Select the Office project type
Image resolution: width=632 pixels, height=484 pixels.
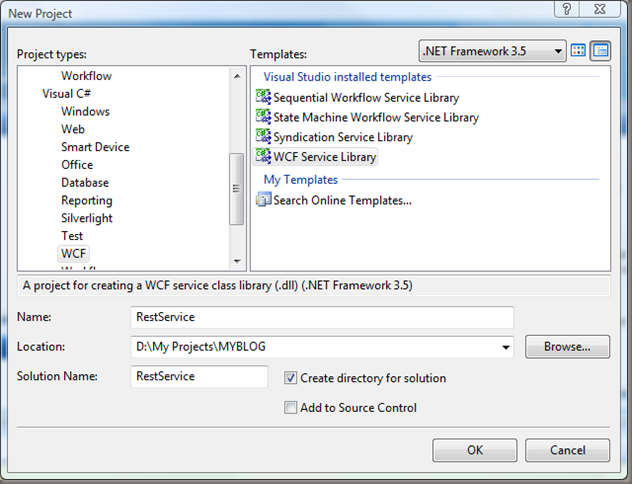click(77, 164)
